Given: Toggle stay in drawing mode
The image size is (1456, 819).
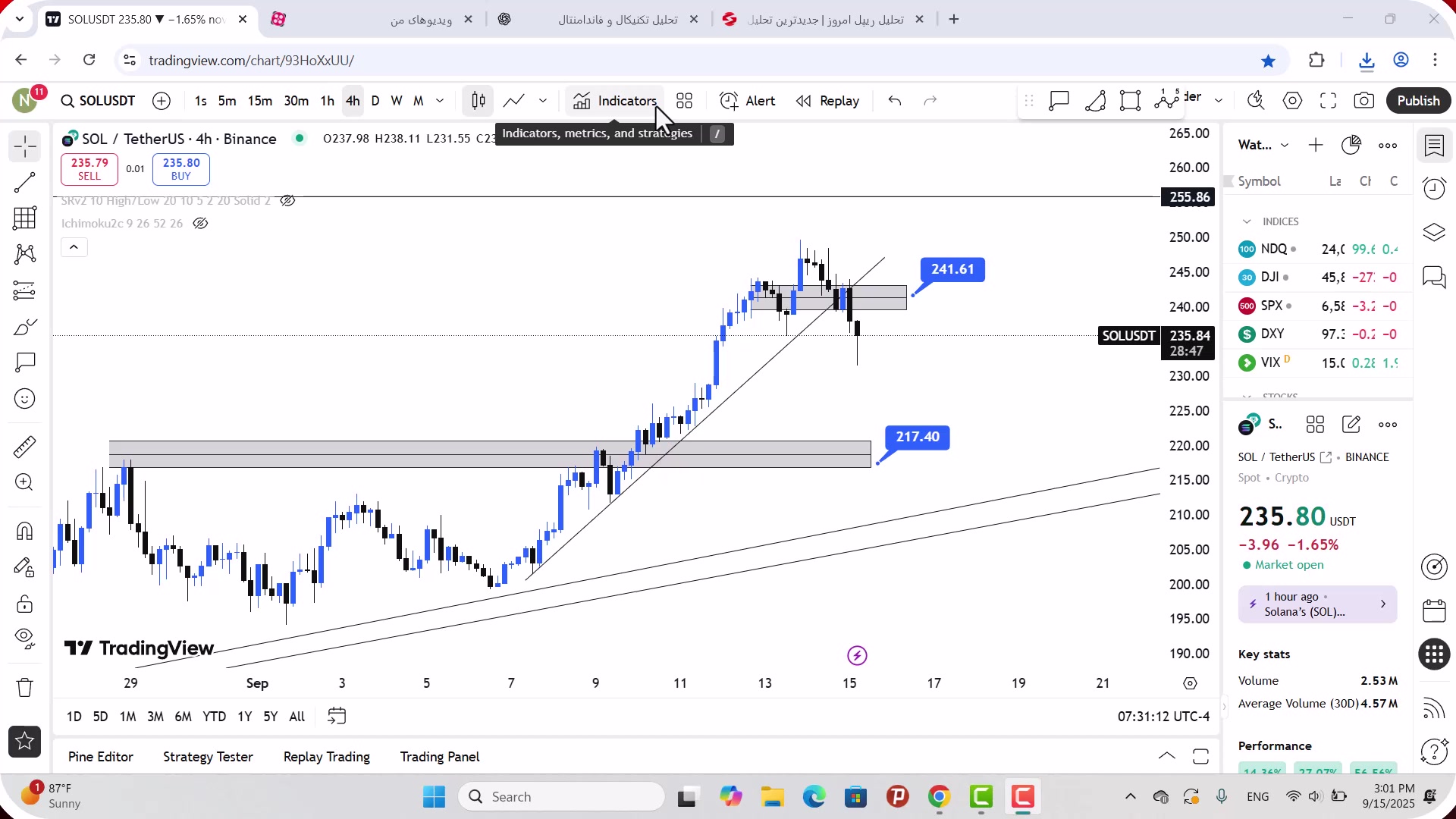Looking at the screenshot, I should click(25, 567).
